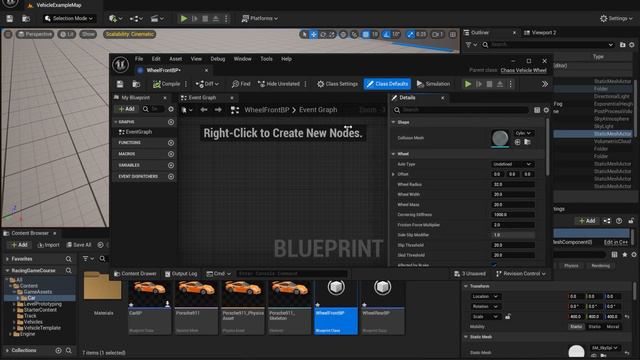Add a new function with plus icon
The width and height of the screenshot is (640, 360).
point(171,143)
